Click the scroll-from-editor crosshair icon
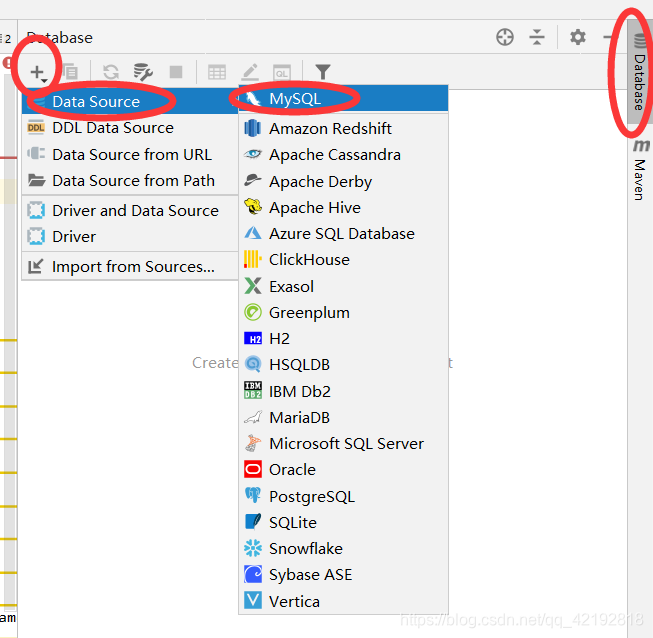The width and height of the screenshot is (653, 638). click(x=505, y=37)
